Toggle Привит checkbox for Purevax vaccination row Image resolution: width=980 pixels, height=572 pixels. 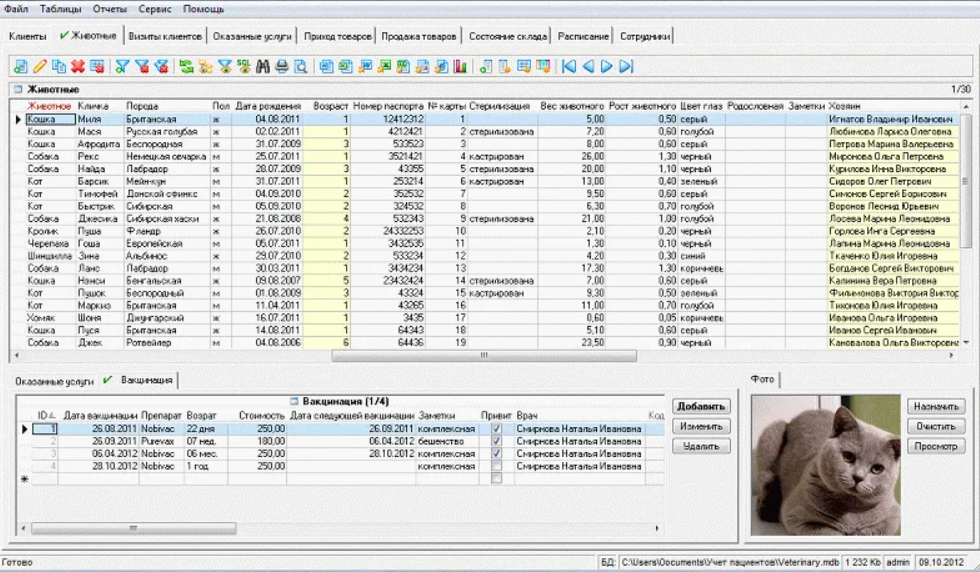(x=496, y=441)
